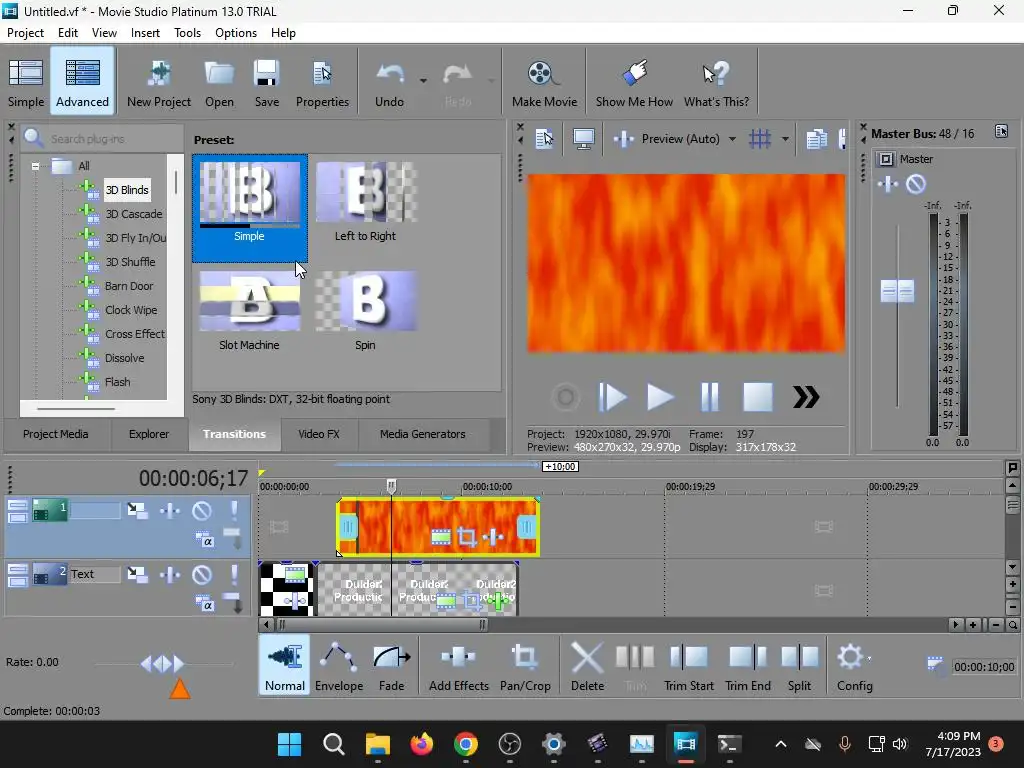Image resolution: width=1024 pixels, height=768 pixels.
Task: Open Chrome from the taskbar
Action: pyautogui.click(x=466, y=744)
